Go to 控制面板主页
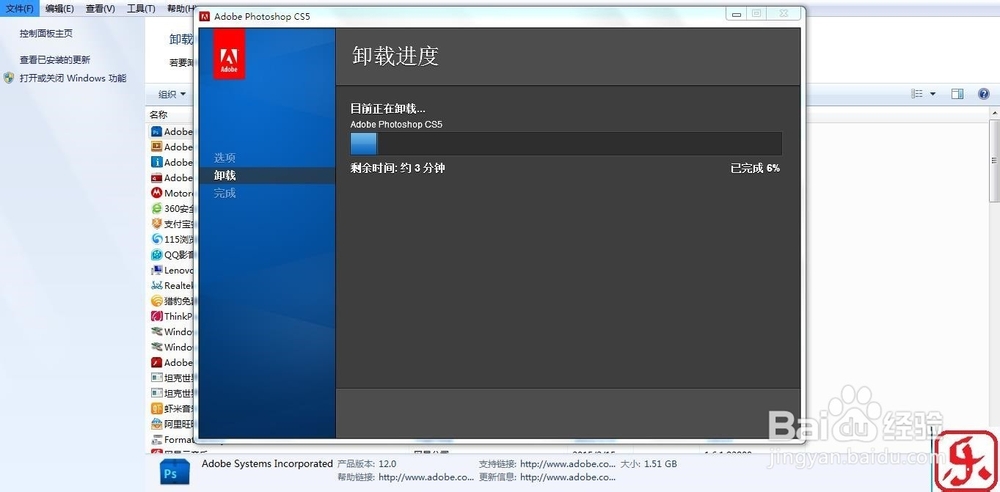Viewport: 1000px width, 492px height. coord(46,33)
